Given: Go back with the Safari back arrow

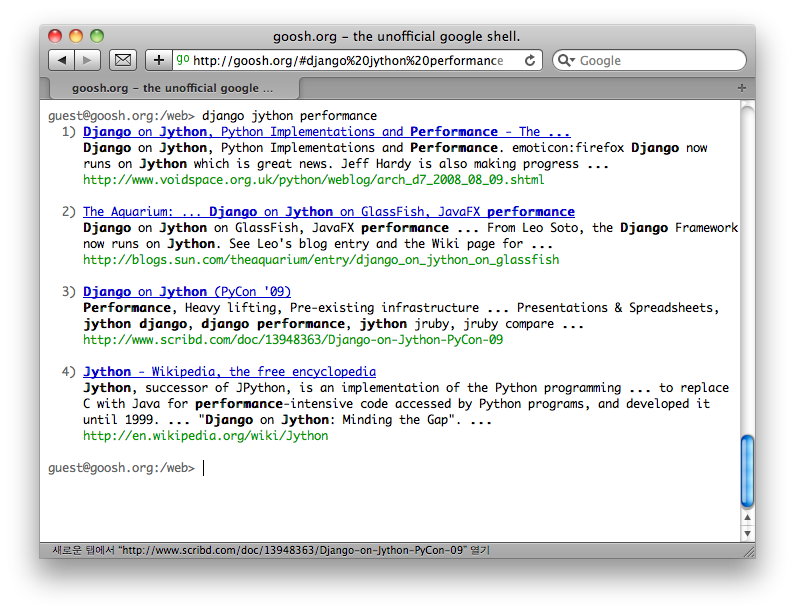Looking at the screenshot, I should tap(62, 60).
